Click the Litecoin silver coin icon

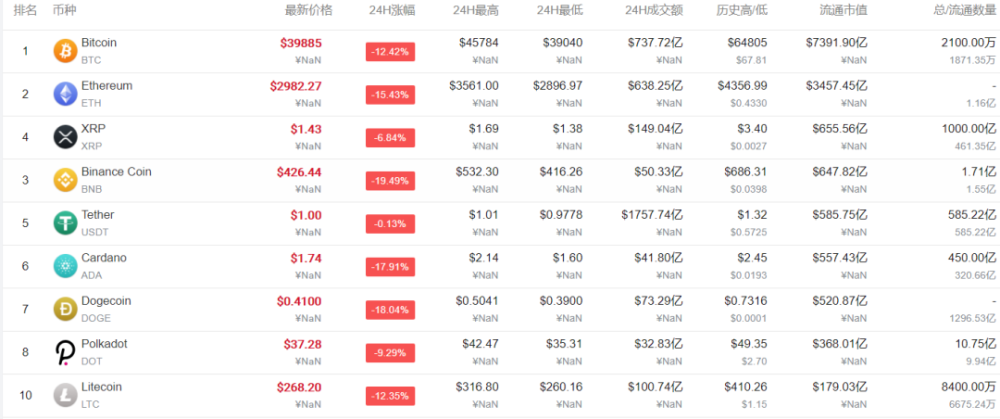pyautogui.click(x=65, y=395)
